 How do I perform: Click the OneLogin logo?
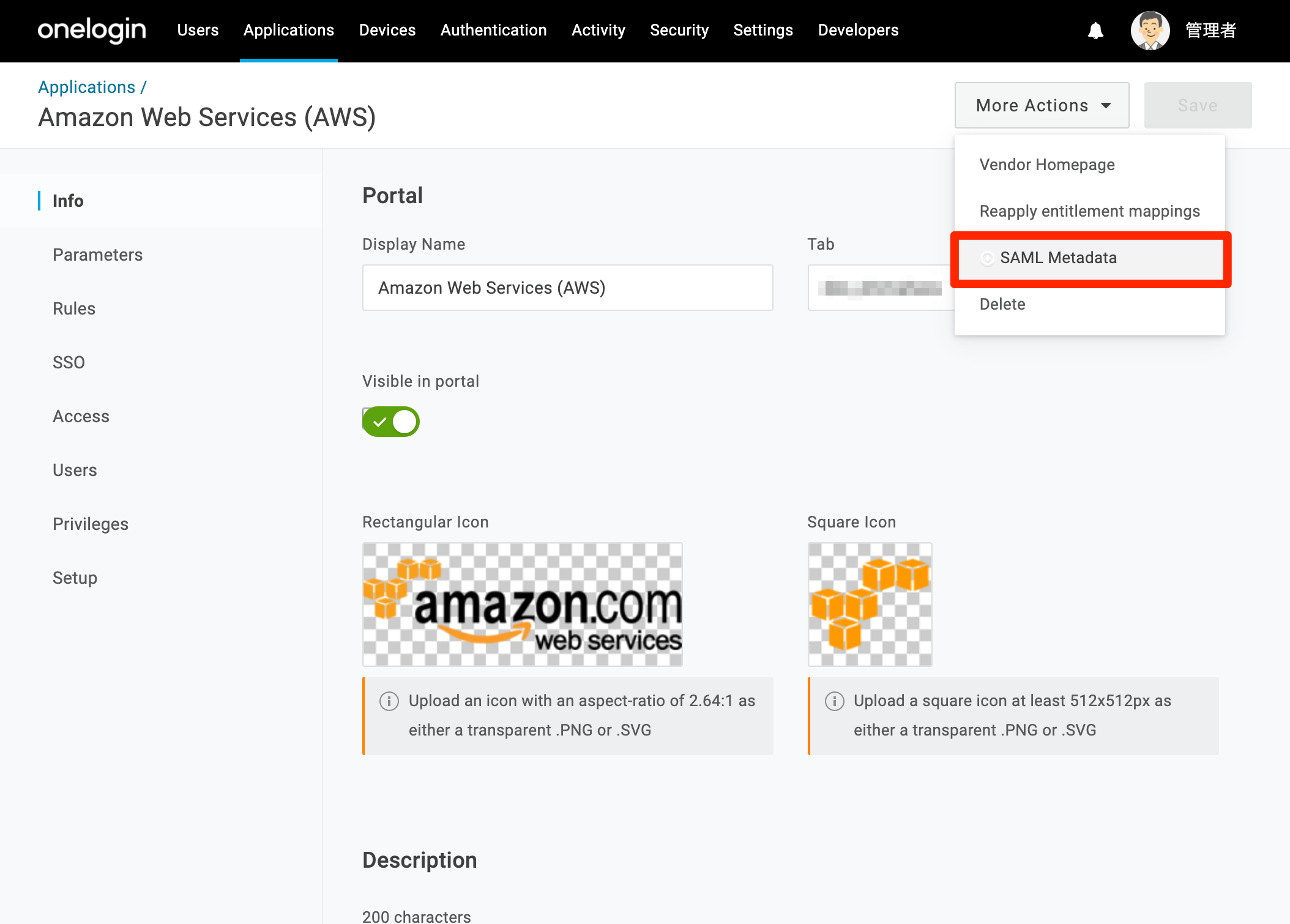pyautogui.click(x=92, y=30)
